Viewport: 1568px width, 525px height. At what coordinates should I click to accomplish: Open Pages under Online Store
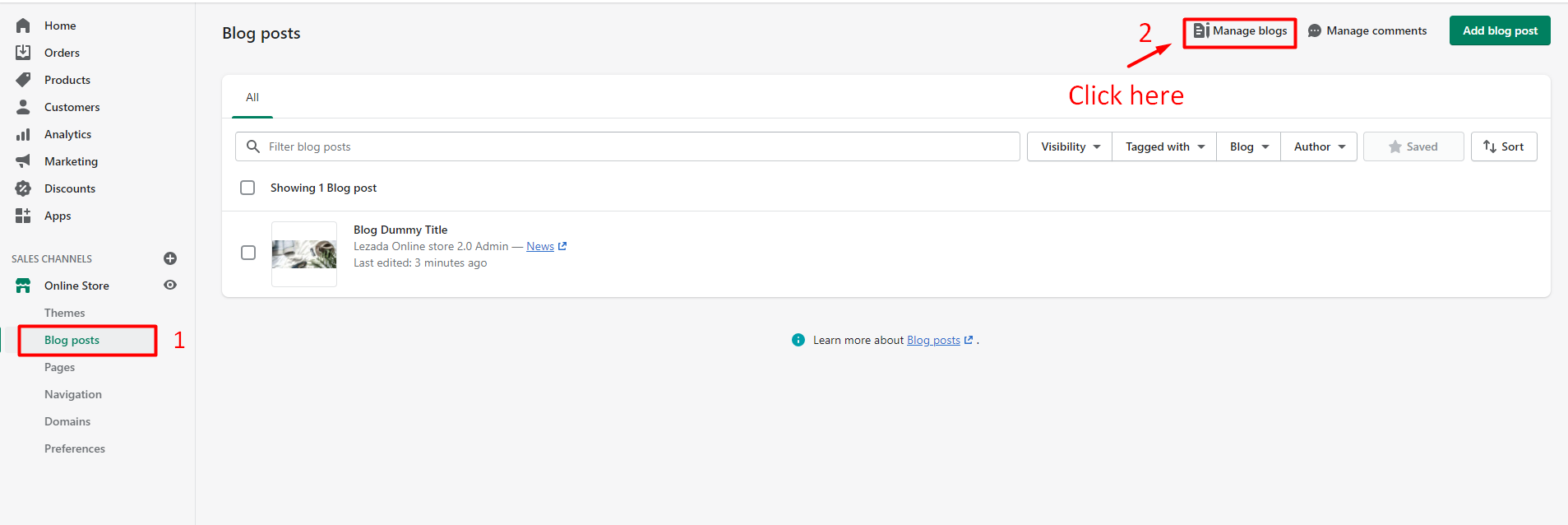click(59, 367)
